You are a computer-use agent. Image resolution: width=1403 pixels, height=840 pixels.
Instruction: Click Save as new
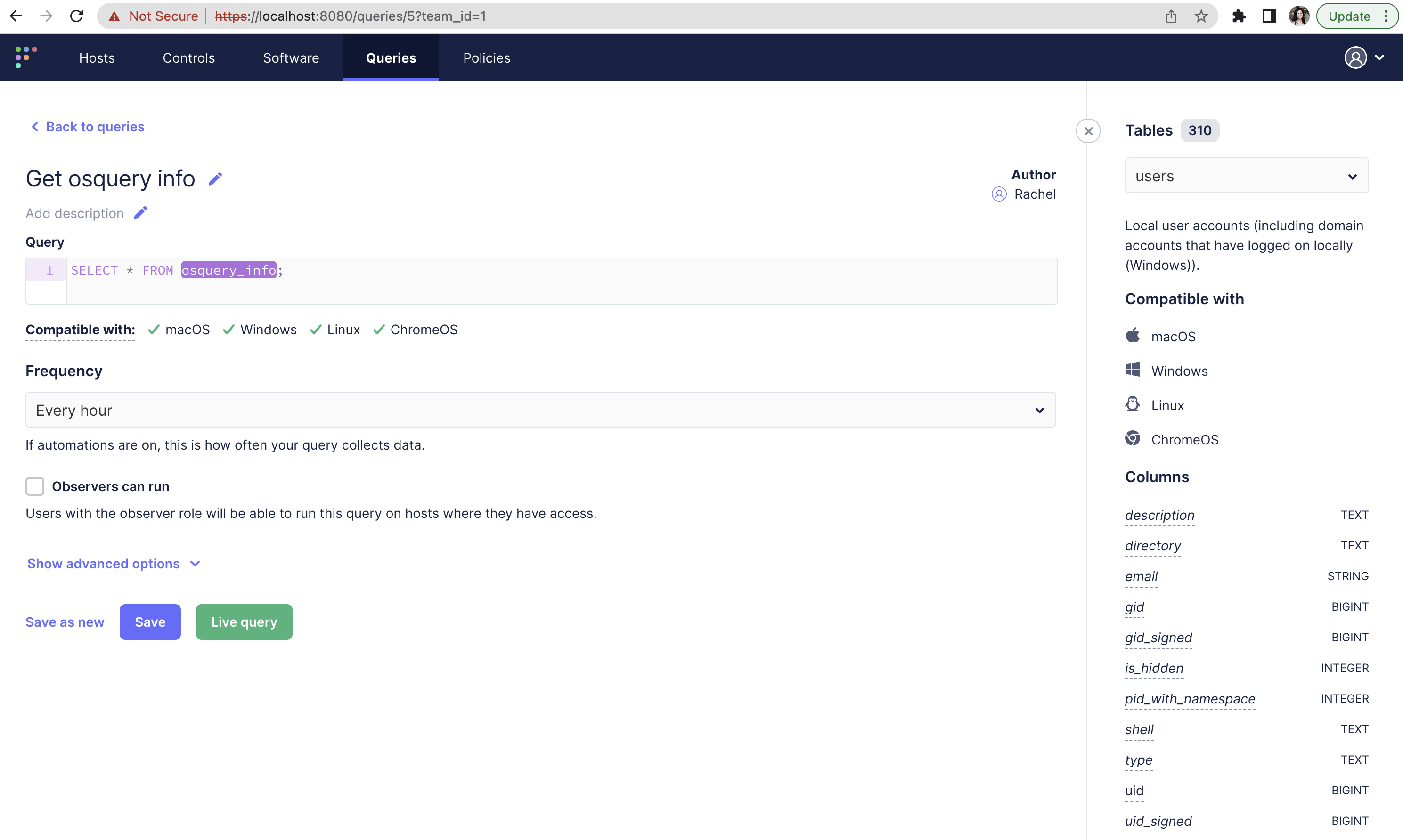tap(64, 622)
